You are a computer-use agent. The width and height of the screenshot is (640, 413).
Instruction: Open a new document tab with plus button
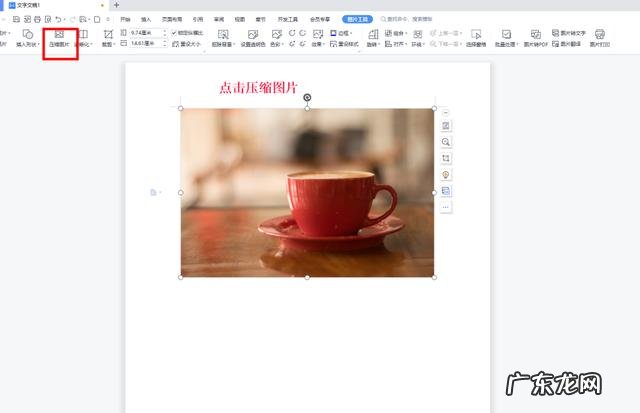pos(116,5)
